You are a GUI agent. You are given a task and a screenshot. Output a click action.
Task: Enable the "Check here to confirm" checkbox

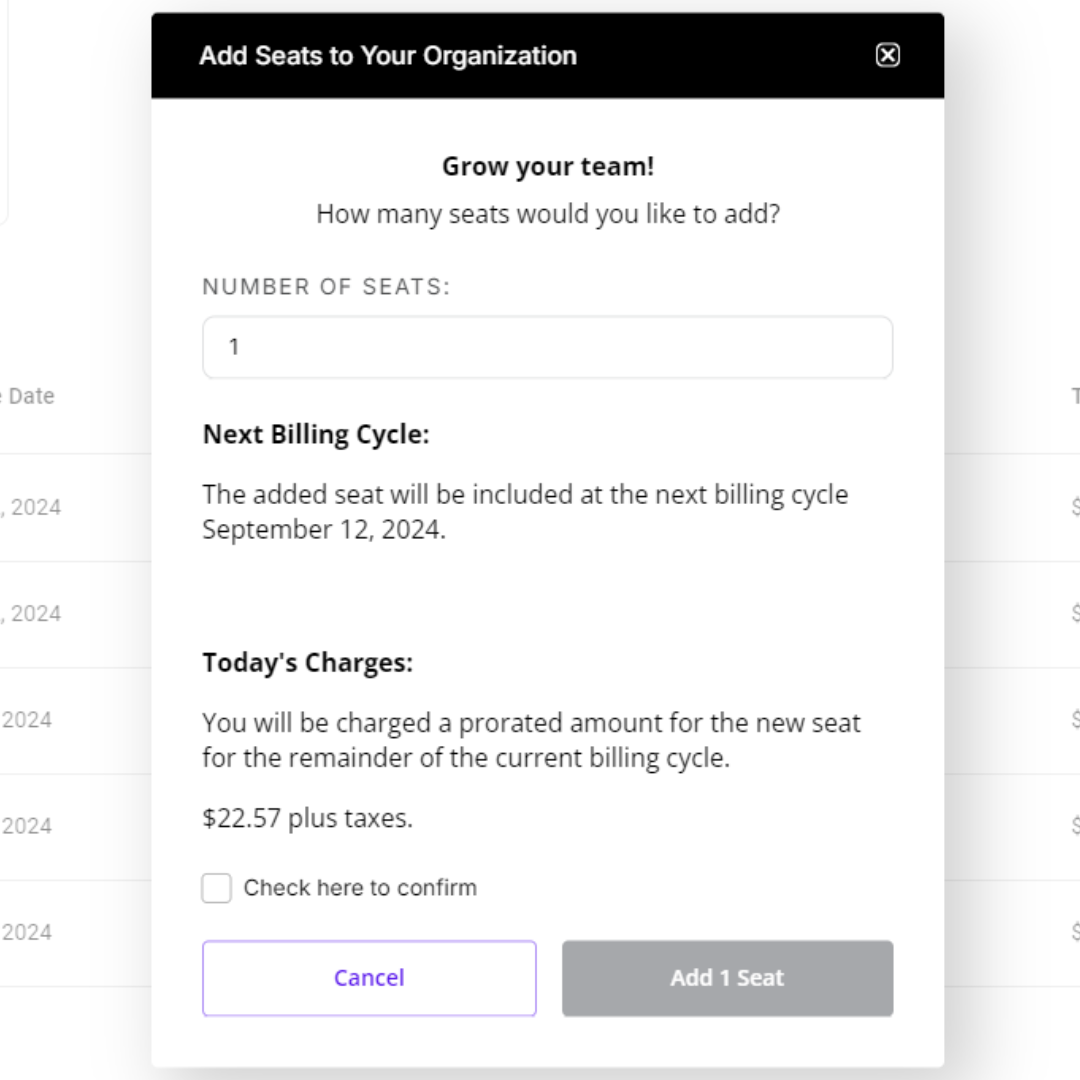(216, 888)
